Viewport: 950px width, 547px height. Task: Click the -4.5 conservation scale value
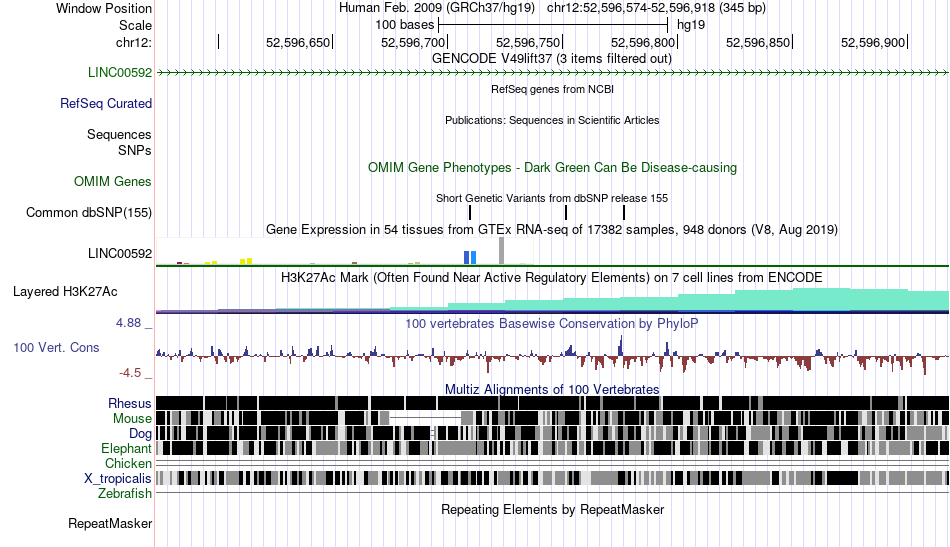(130, 373)
